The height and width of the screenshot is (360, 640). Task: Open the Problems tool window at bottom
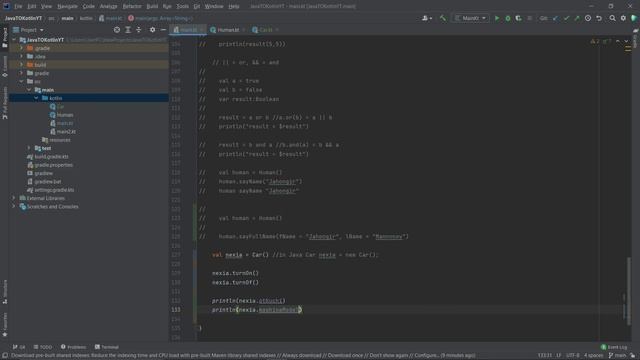(73, 347)
